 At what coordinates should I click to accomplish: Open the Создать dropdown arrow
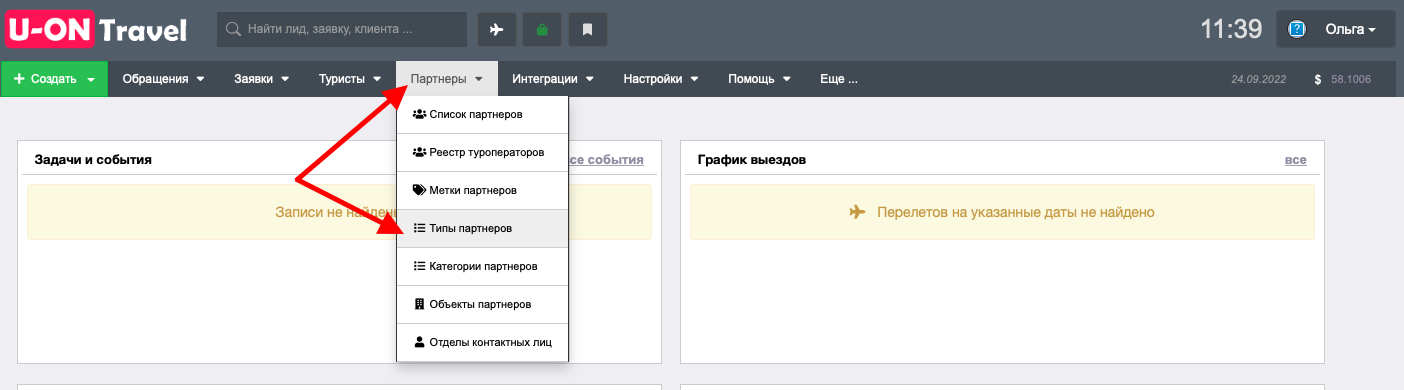tap(91, 79)
